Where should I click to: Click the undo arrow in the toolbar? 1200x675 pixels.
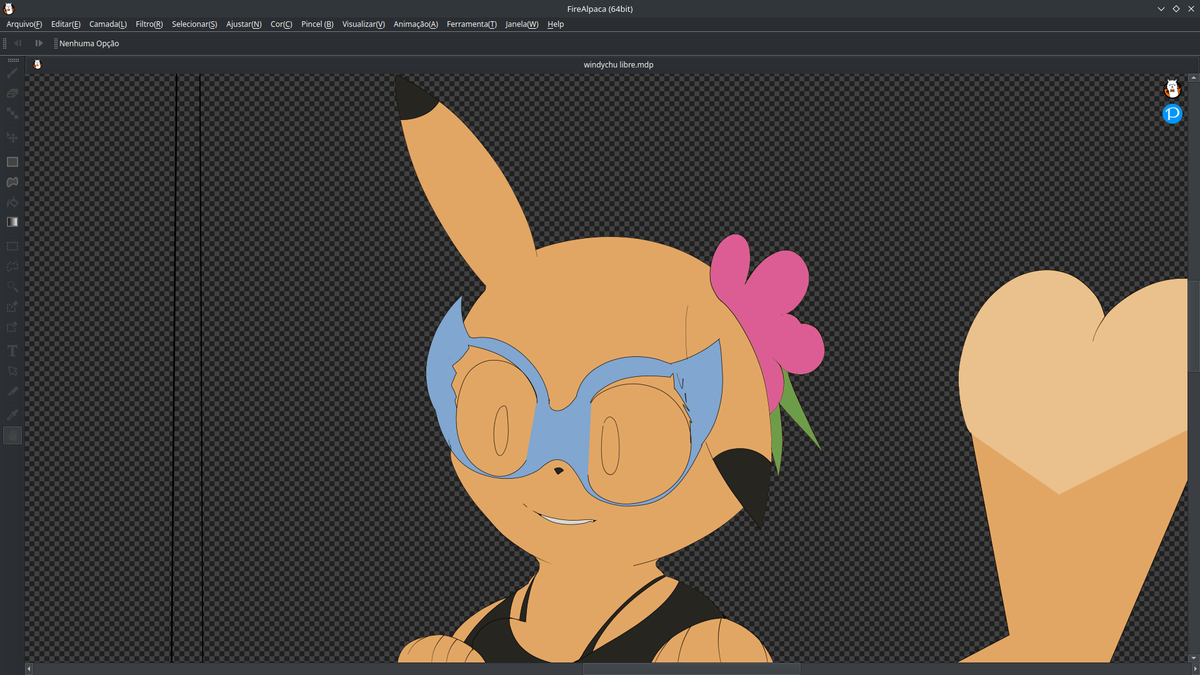(18, 43)
